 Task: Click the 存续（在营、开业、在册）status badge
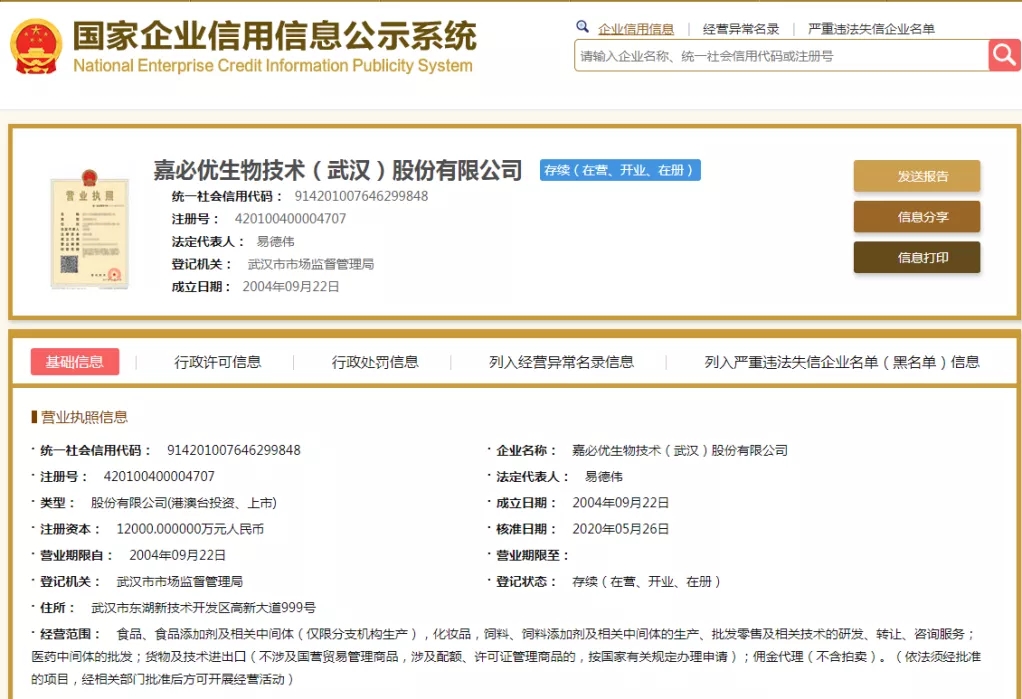click(620, 170)
